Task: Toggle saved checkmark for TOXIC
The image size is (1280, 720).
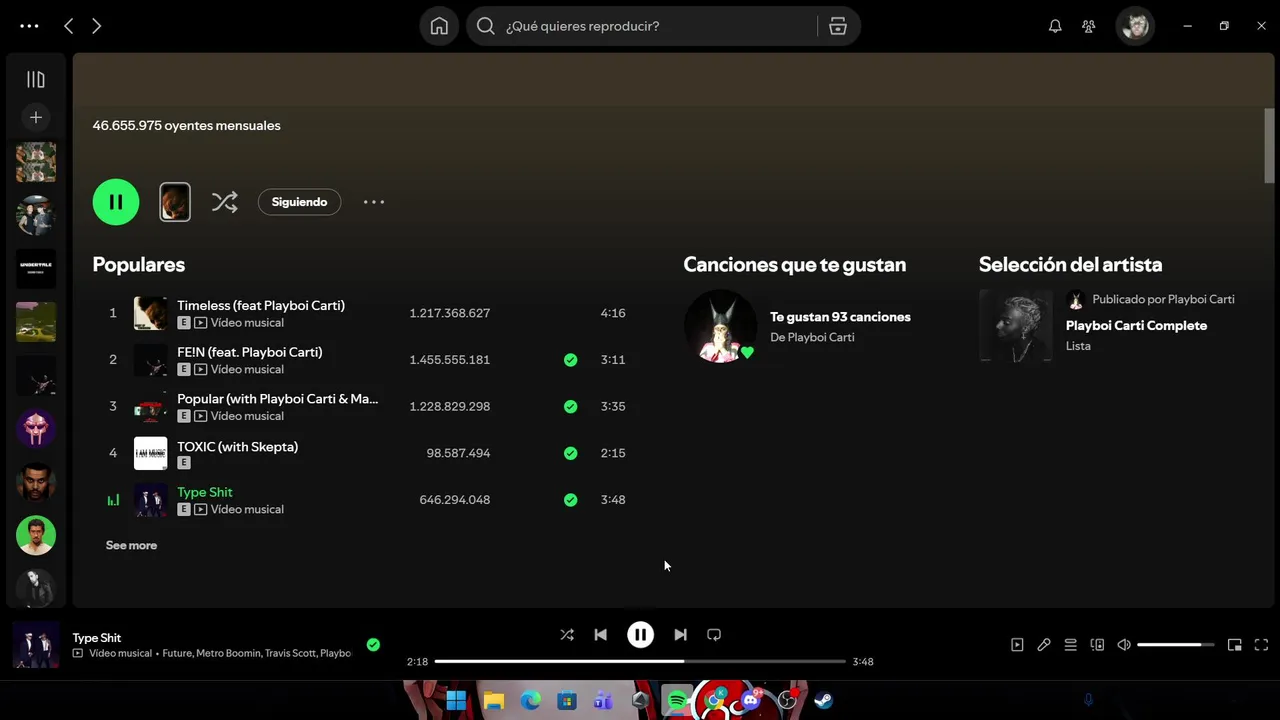Action: tap(570, 453)
